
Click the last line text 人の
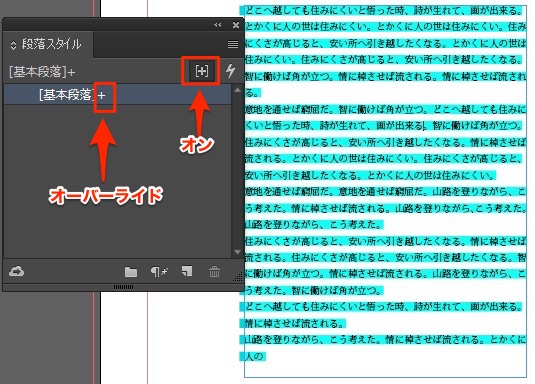(x=255, y=357)
